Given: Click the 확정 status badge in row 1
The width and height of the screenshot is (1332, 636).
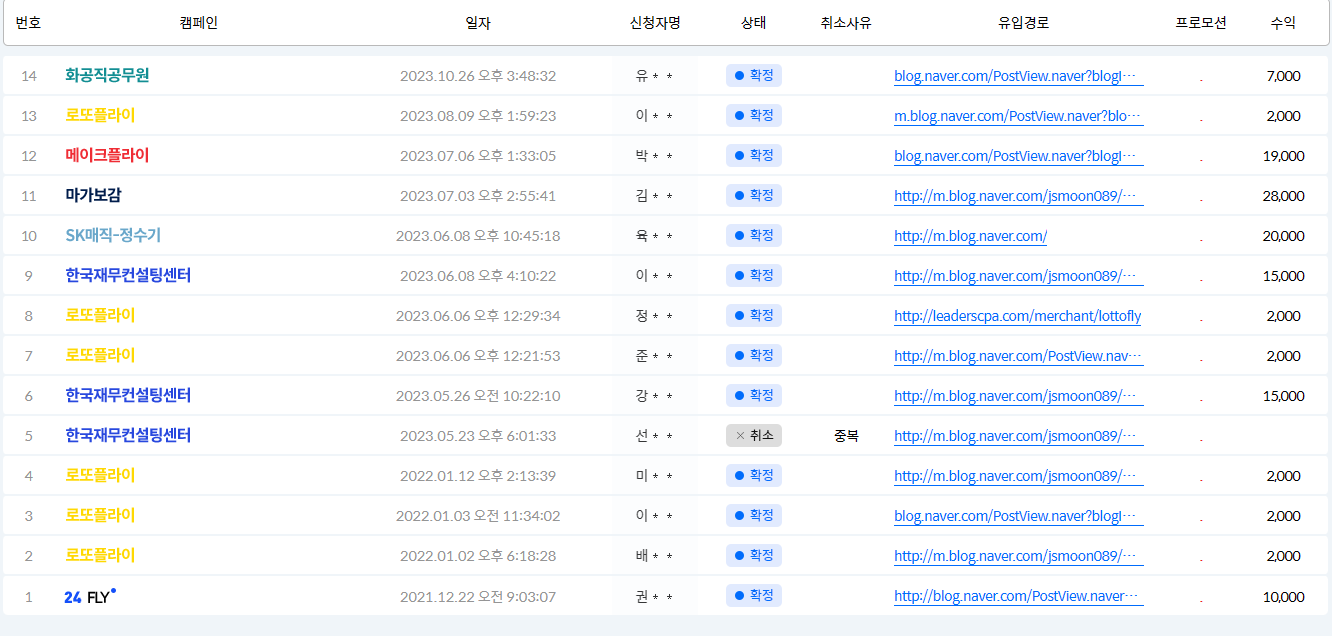Looking at the screenshot, I should point(754,595).
